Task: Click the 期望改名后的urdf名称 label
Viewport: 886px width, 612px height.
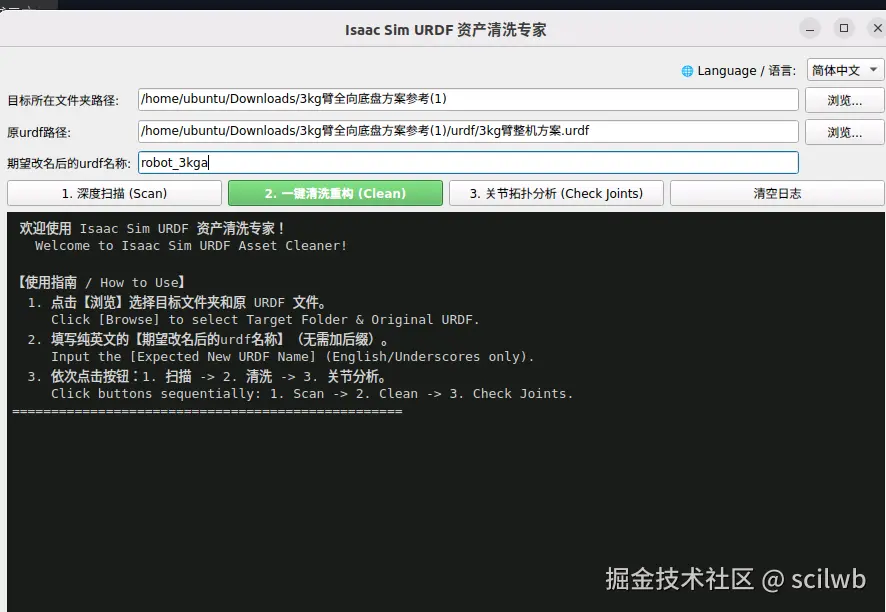Action: coord(69,163)
